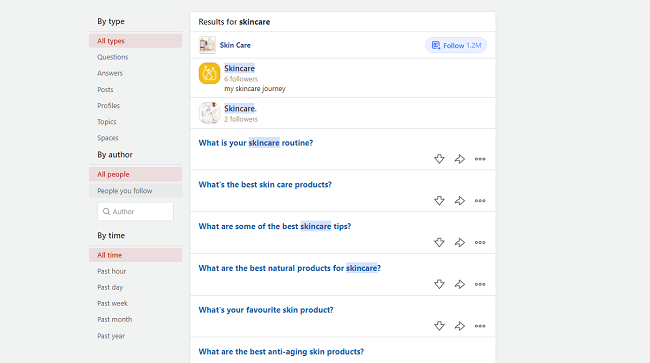This screenshot has width=650, height=363.
Task: Downvote 'What's your favourite skin product?'
Action: point(439,326)
